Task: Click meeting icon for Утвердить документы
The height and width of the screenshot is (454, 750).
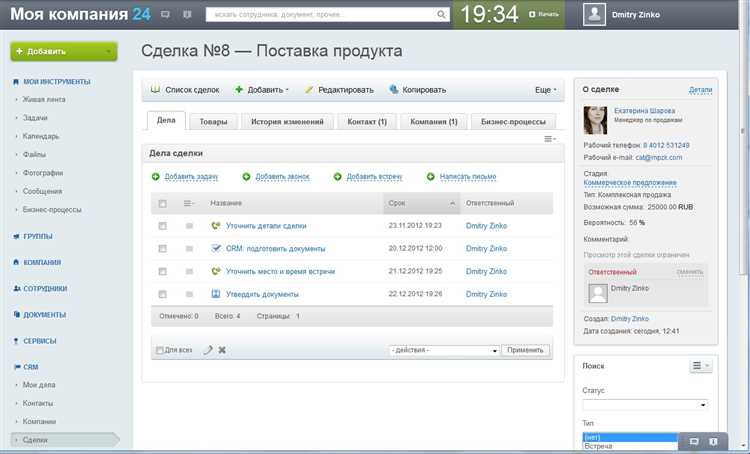Action: [x=216, y=294]
